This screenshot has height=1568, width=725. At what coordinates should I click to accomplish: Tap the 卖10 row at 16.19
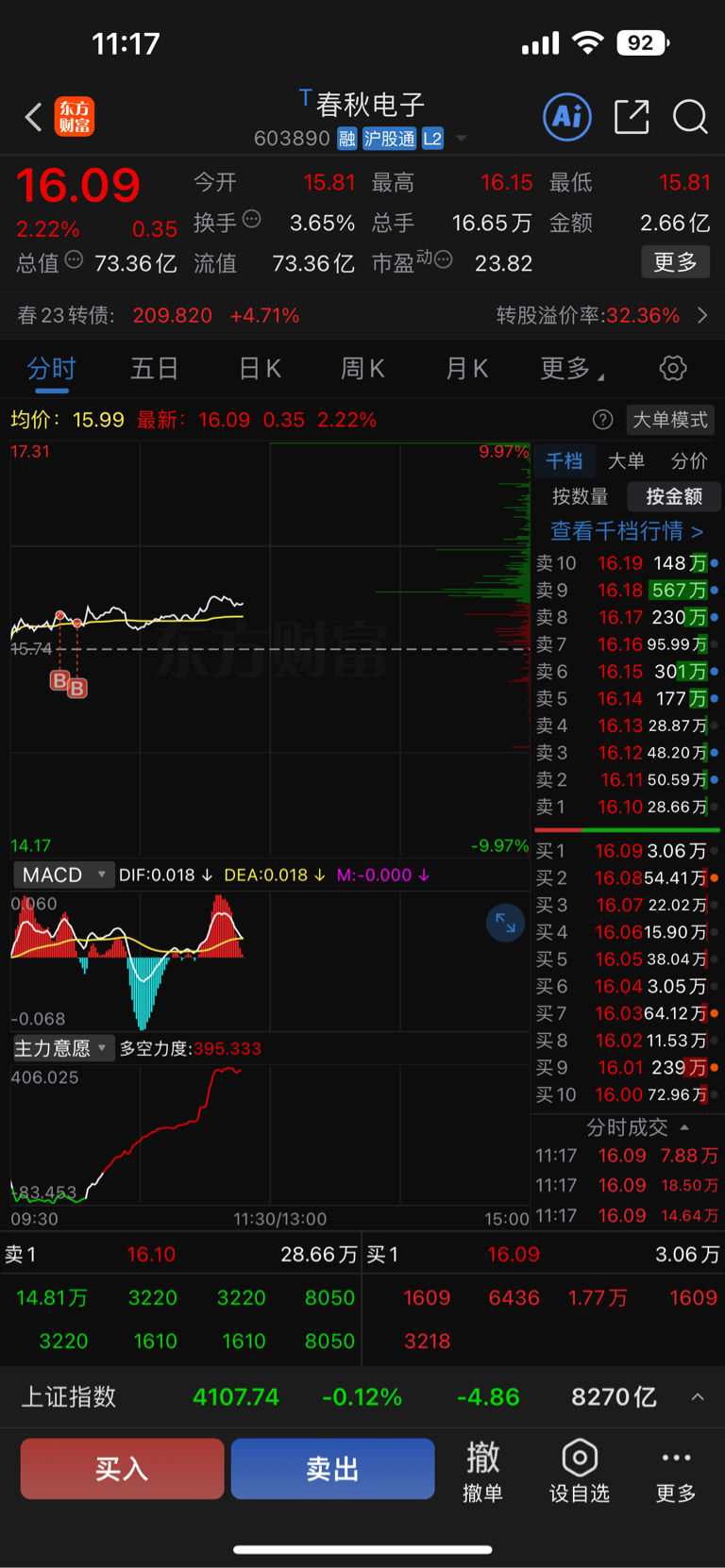click(628, 563)
